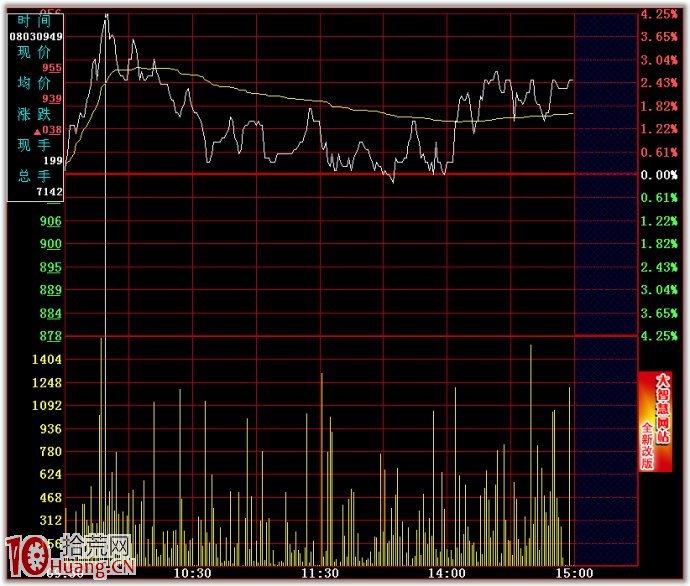Click the 624 volume axis label
The image size is (690, 586).
coord(51,474)
